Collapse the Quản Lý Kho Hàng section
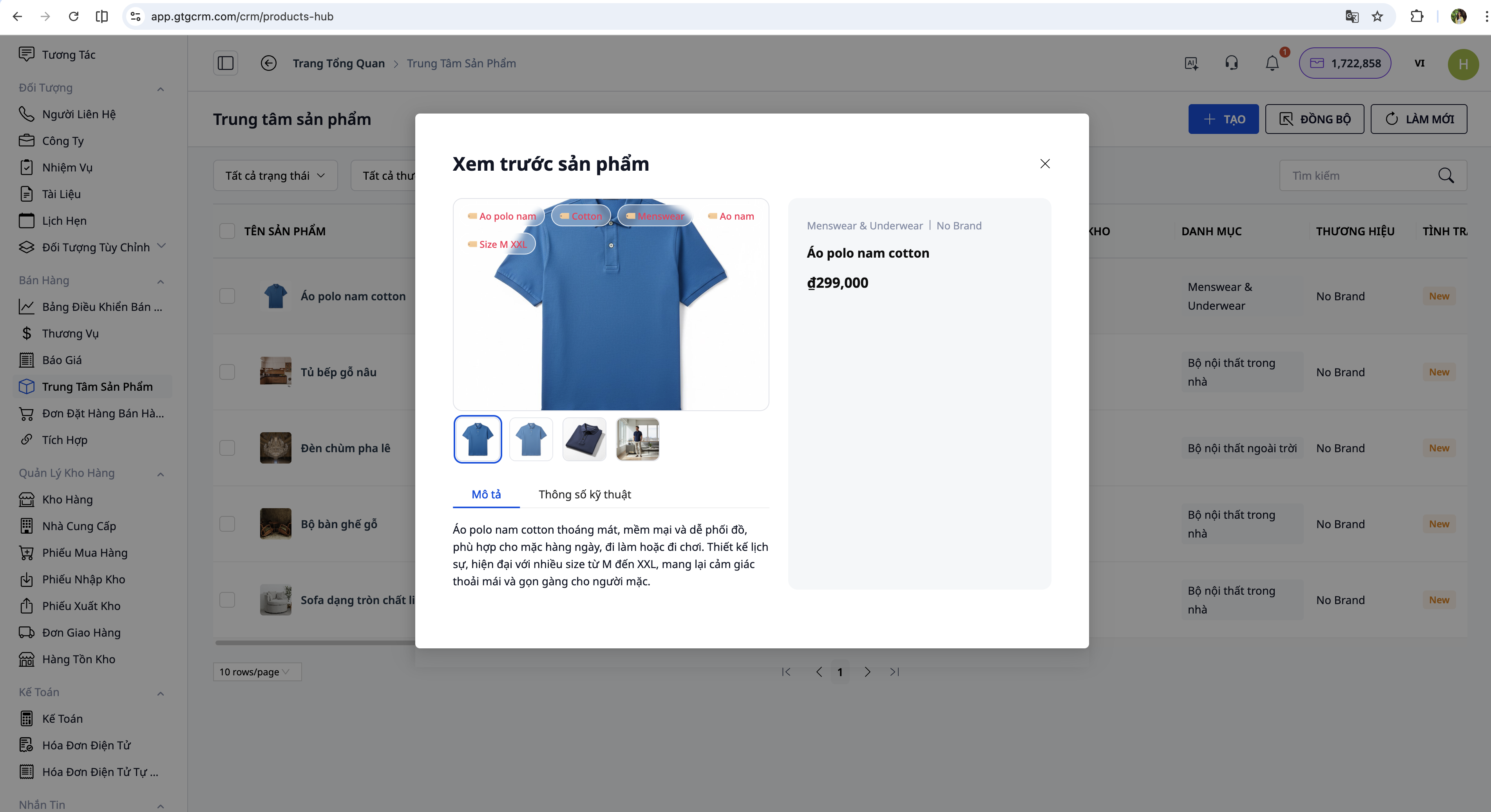This screenshot has height=812, width=1491. [x=161, y=473]
